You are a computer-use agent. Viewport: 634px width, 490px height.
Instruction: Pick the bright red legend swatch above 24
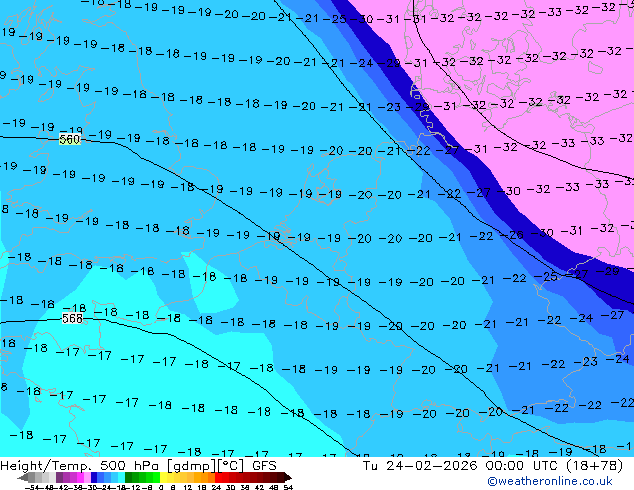pos(218,477)
